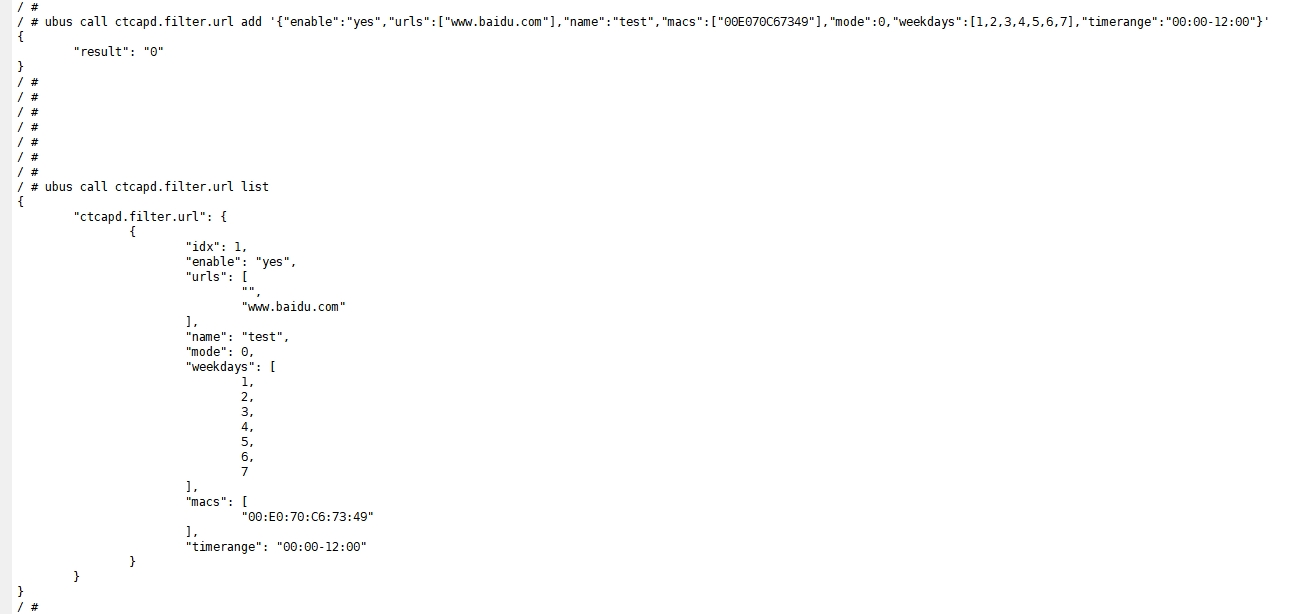
Task: Click the MAC address "00:E0:70:C6:73:49"
Action: (307, 516)
